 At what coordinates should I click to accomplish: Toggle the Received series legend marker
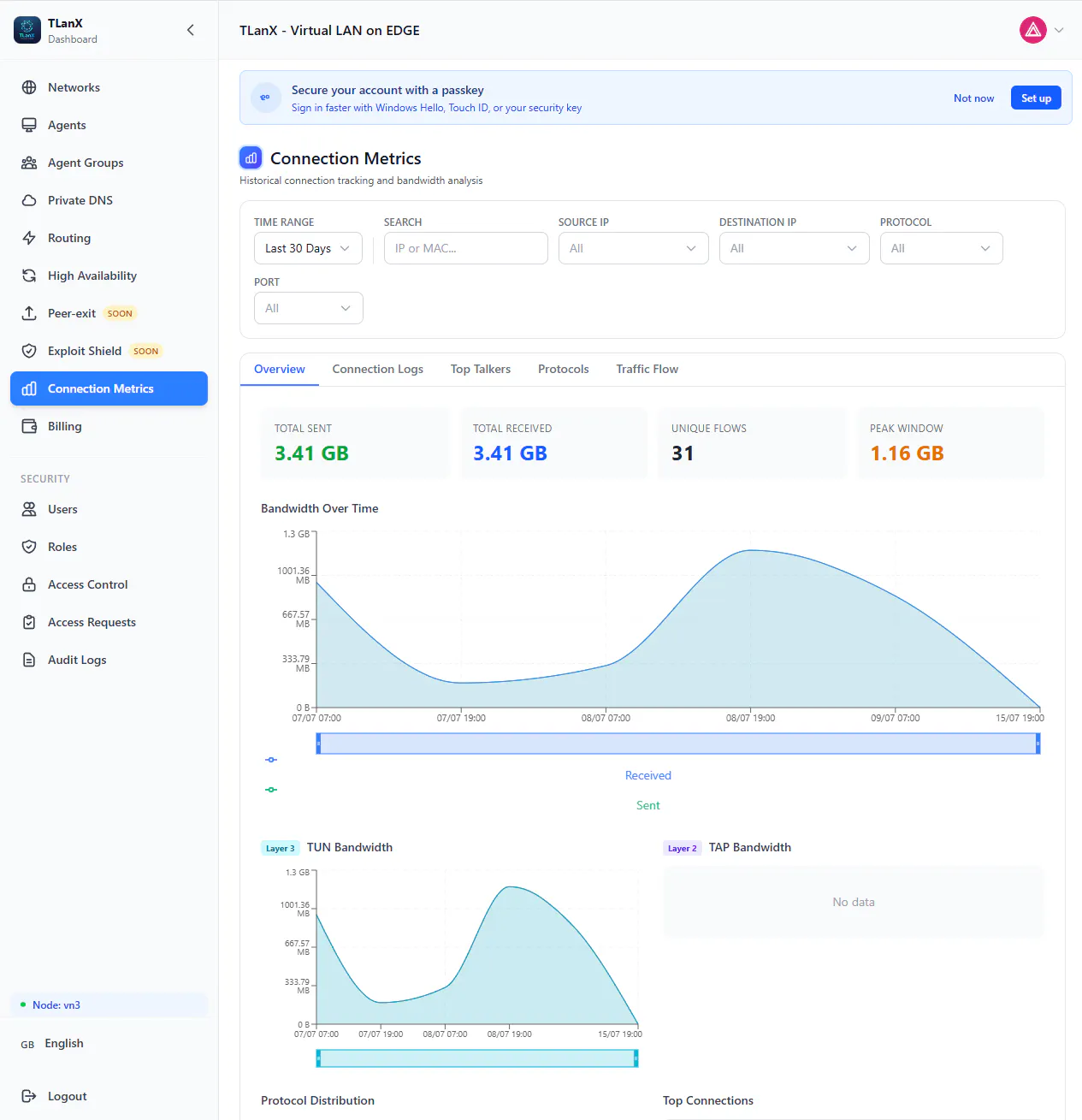[271, 760]
